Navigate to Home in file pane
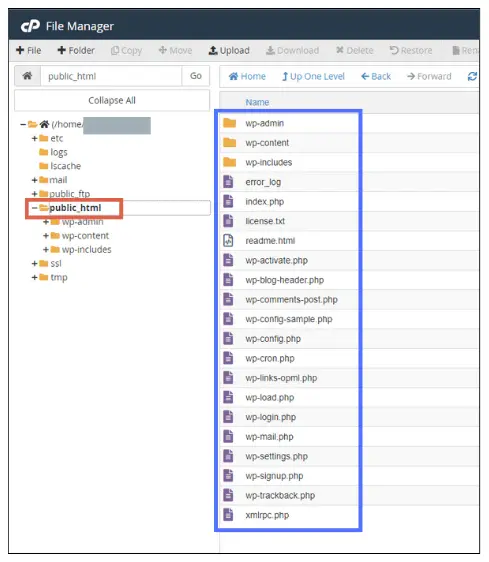489x562 pixels. [x=247, y=76]
